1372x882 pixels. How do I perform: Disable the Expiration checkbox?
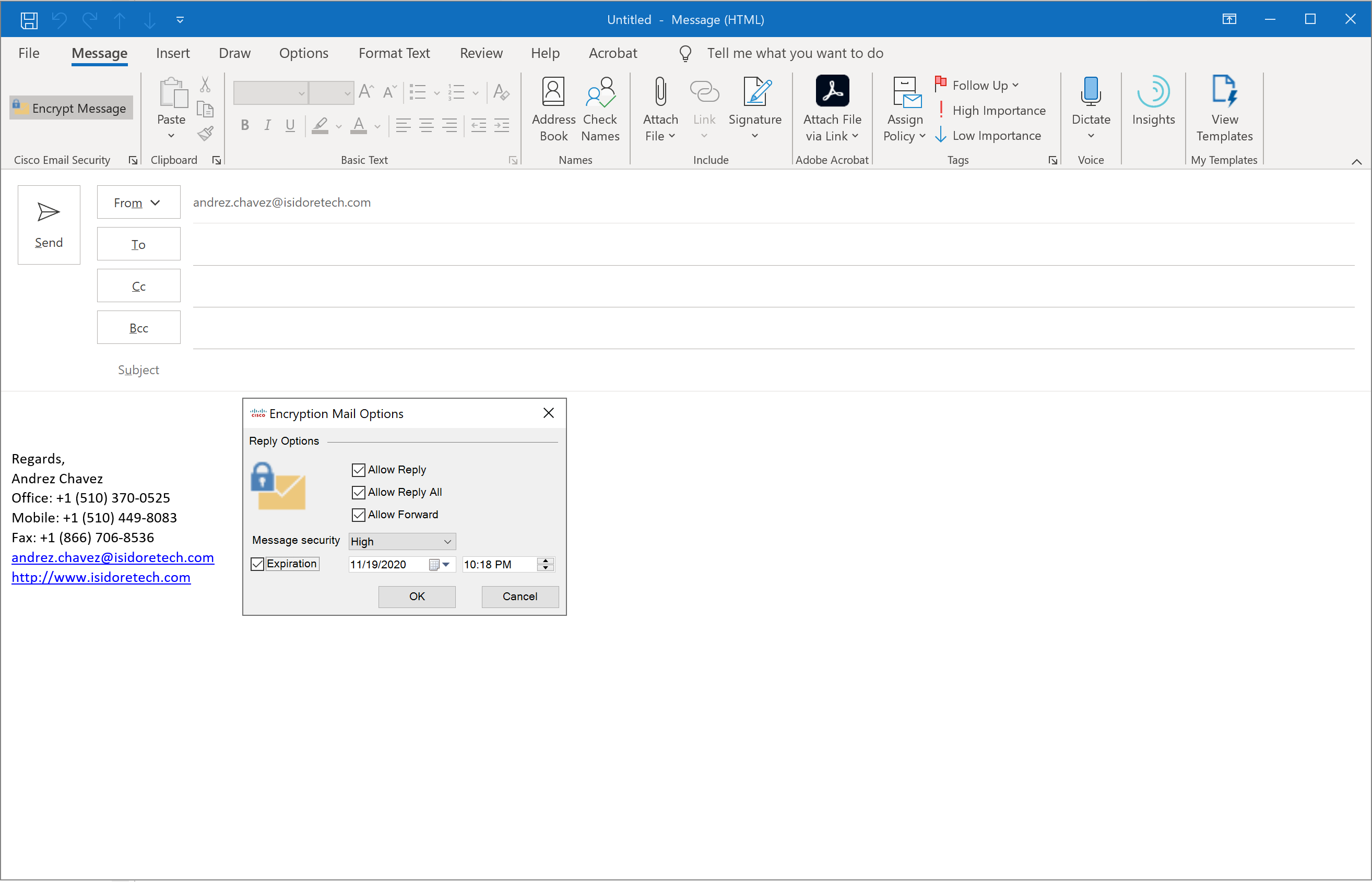pyautogui.click(x=257, y=564)
